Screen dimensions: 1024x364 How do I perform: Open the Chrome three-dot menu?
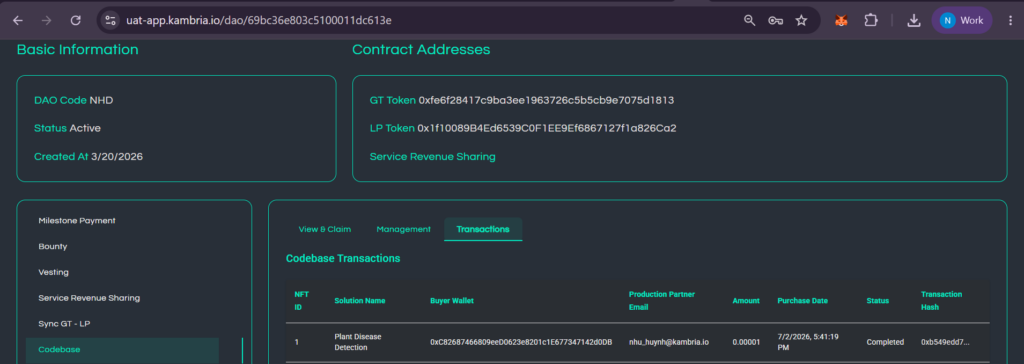(x=1010, y=20)
